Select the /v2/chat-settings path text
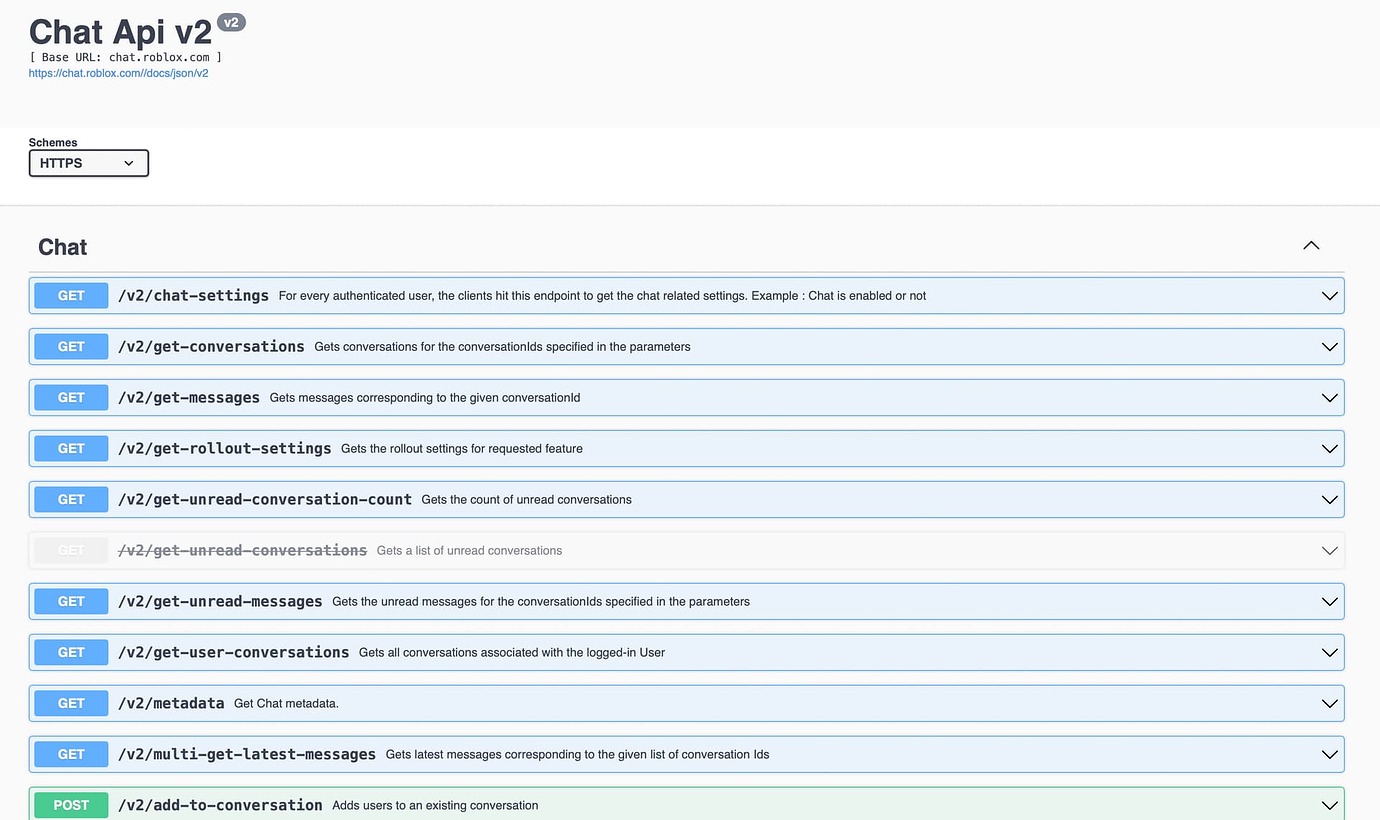This screenshot has width=1380, height=820. click(193, 296)
